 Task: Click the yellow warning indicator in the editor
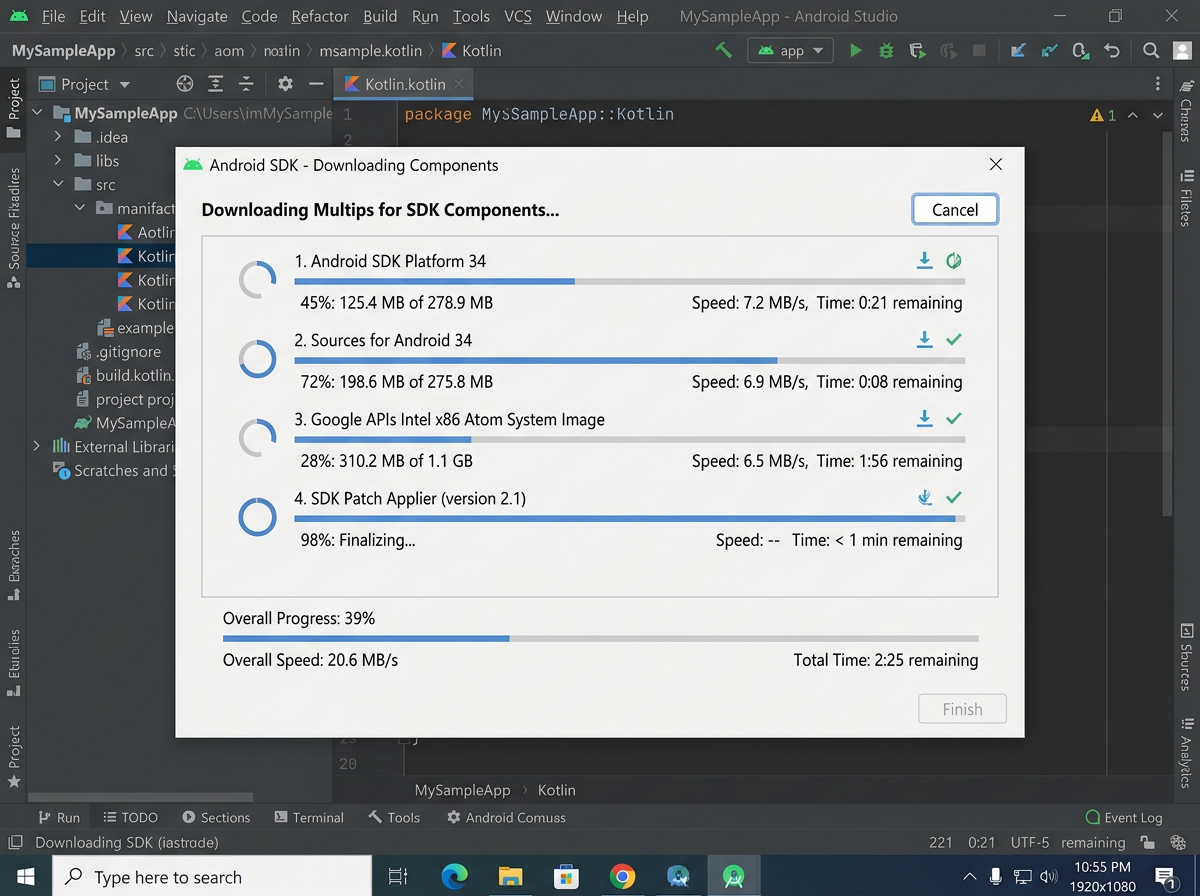pos(1103,115)
